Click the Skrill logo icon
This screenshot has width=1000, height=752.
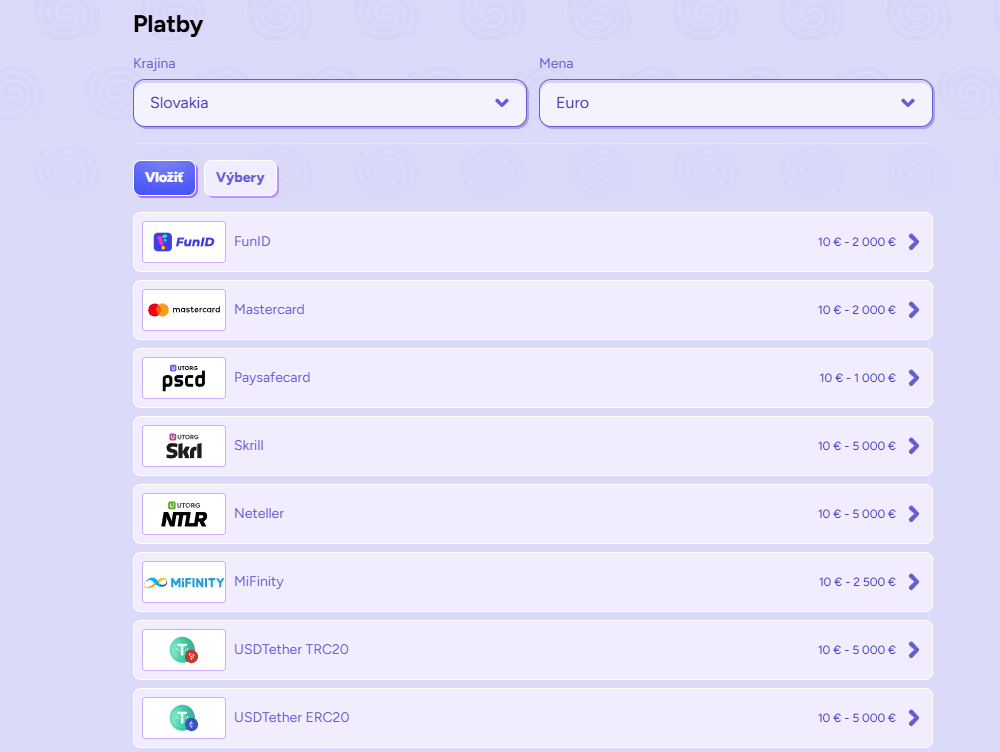point(184,446)
